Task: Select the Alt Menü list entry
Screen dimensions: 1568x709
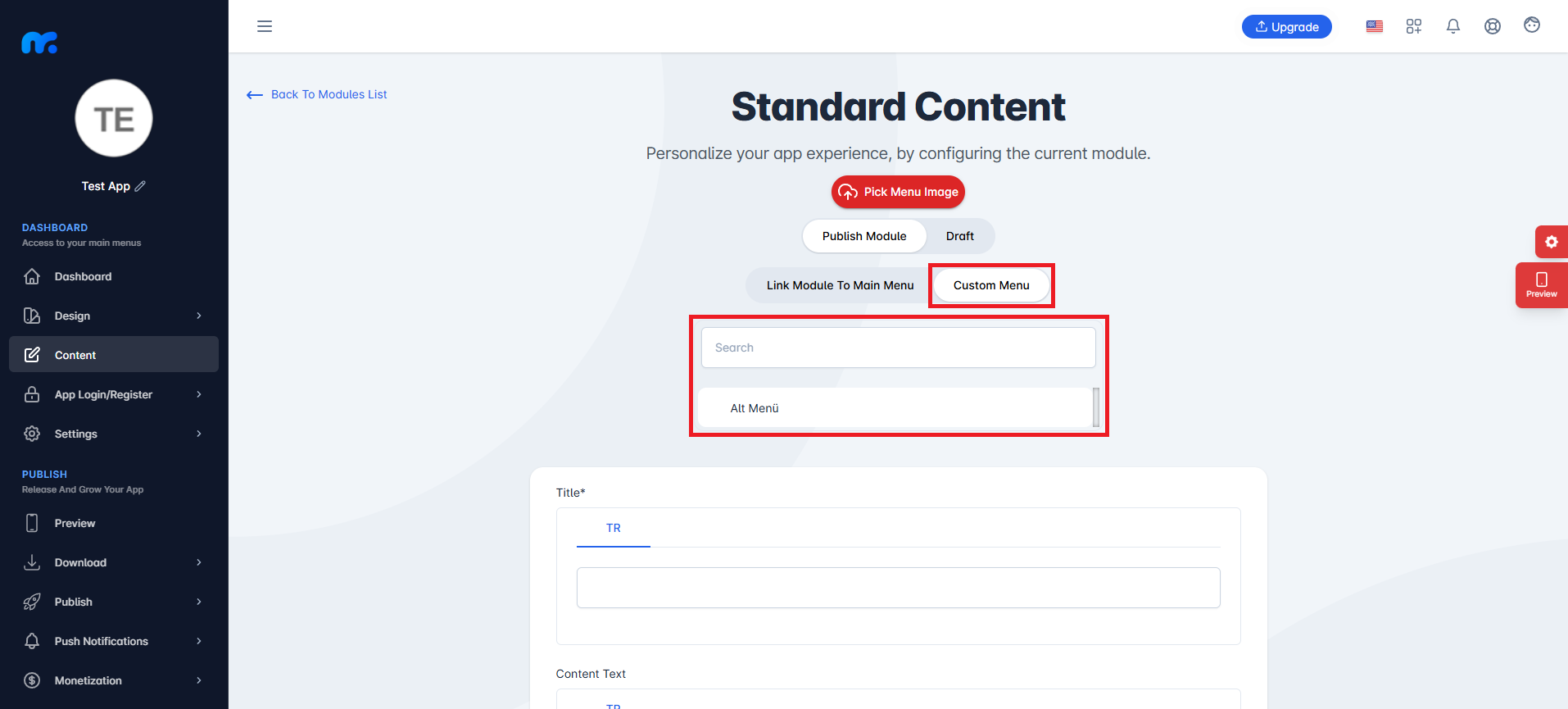Action: pos(895,408)
